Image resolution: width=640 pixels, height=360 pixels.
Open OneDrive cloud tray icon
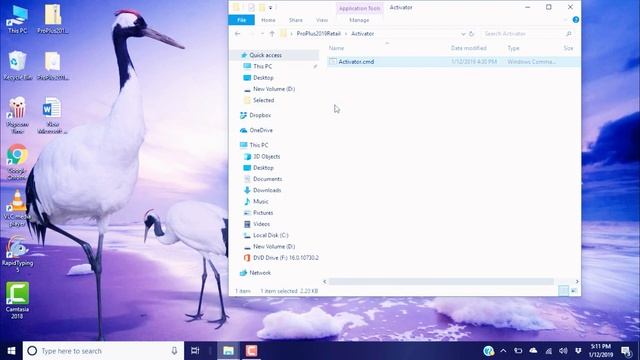pos(533,351)
